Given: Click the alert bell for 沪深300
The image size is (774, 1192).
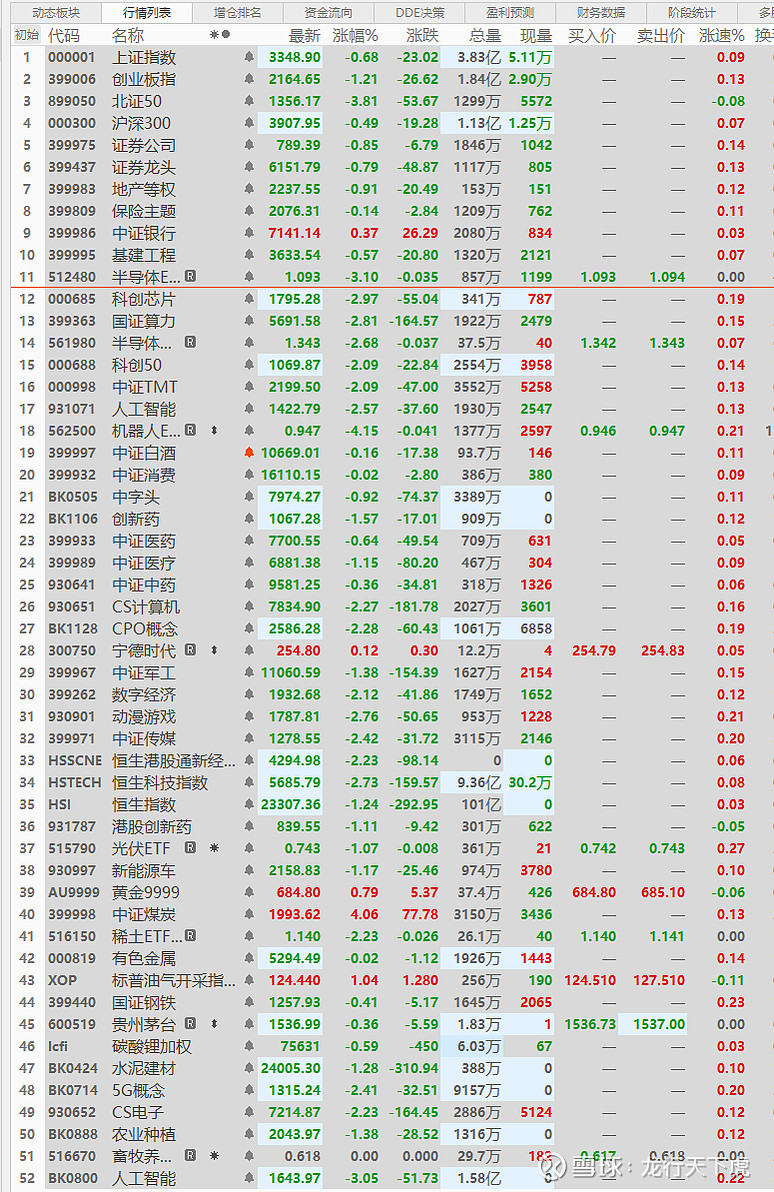Looking at the screenshot, I should (x=249, y=123).
